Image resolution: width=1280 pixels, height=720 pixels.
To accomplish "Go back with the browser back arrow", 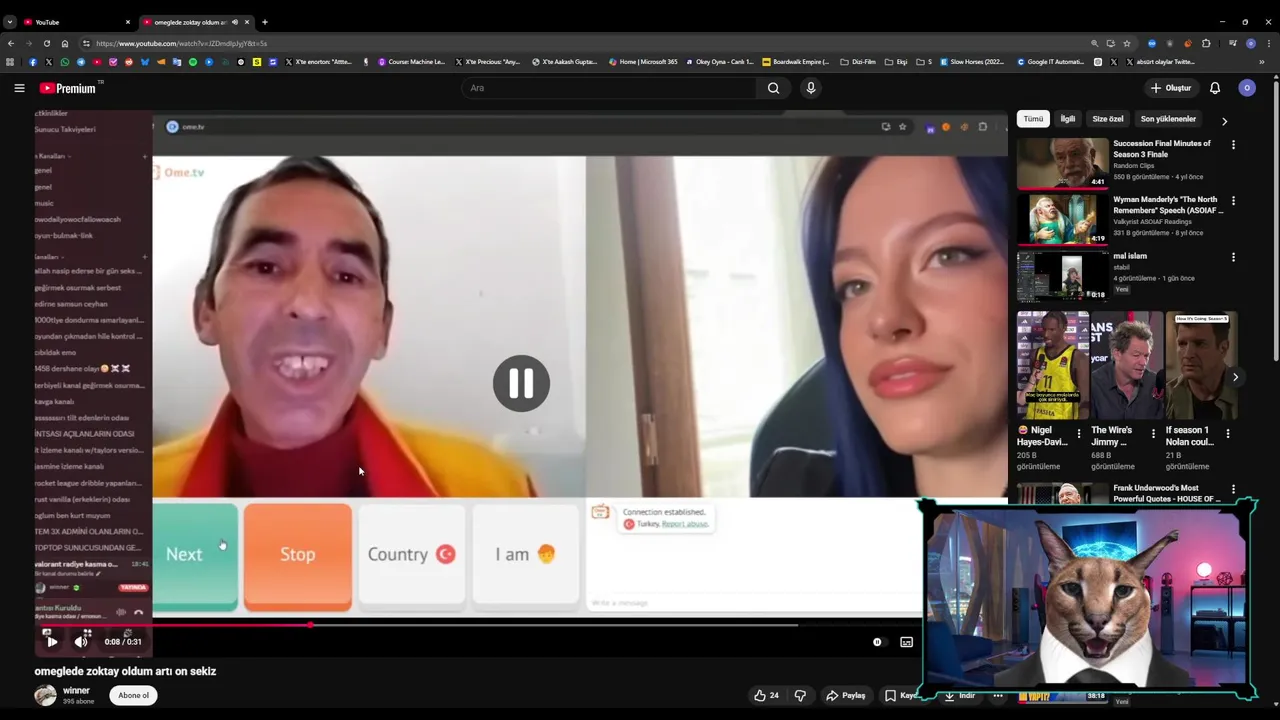I will (x=11, y=43).
